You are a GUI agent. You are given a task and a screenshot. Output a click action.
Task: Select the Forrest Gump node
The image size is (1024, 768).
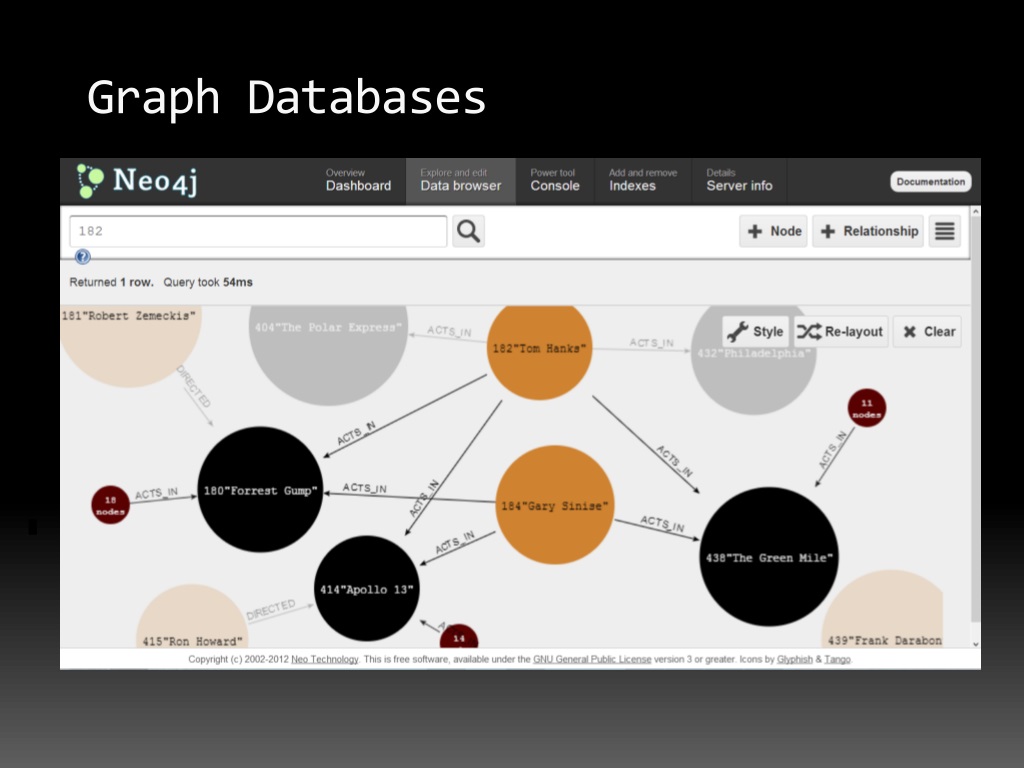260,490
